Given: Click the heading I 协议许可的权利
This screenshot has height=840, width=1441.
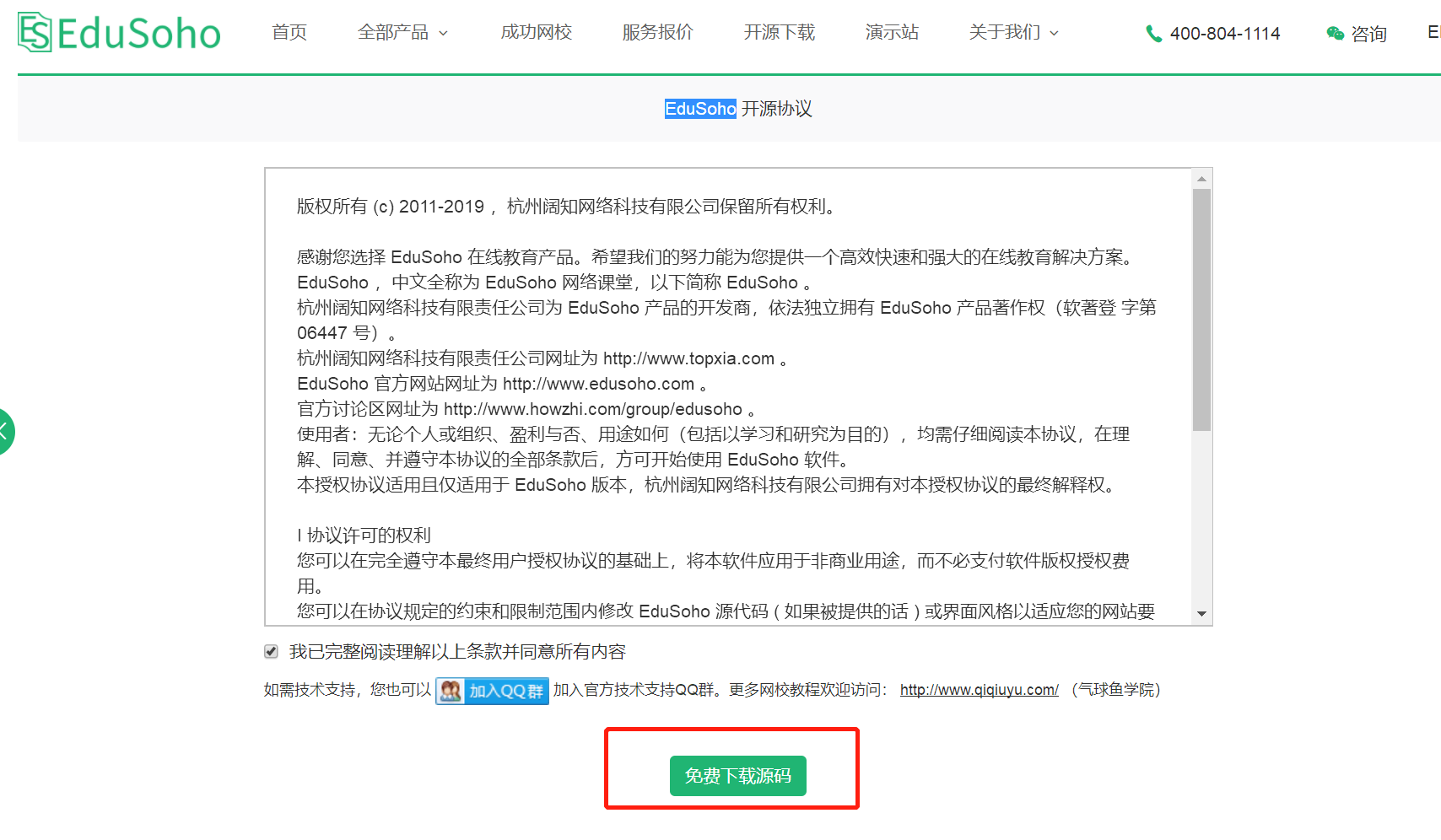Looking at the screenshot, I should 364,536.
